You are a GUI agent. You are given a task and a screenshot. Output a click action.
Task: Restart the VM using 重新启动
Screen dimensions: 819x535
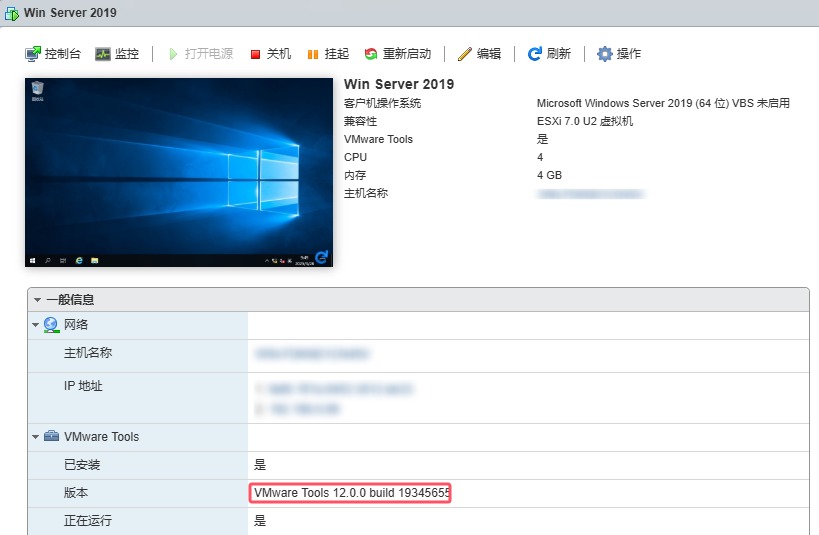(x=371, y=54)
